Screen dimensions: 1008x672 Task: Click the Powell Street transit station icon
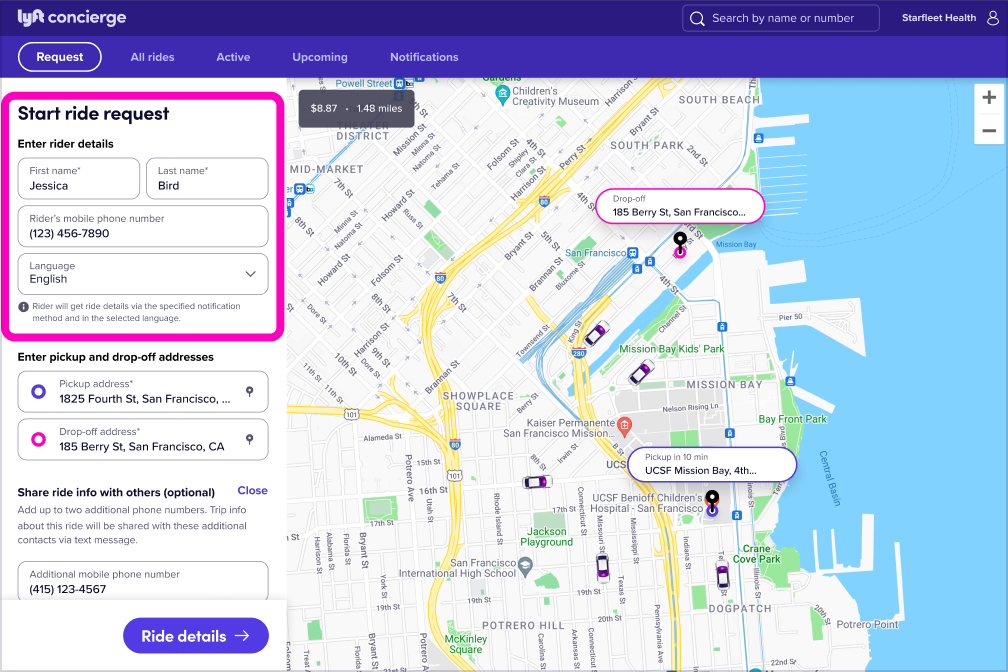[x=400, y=84]
